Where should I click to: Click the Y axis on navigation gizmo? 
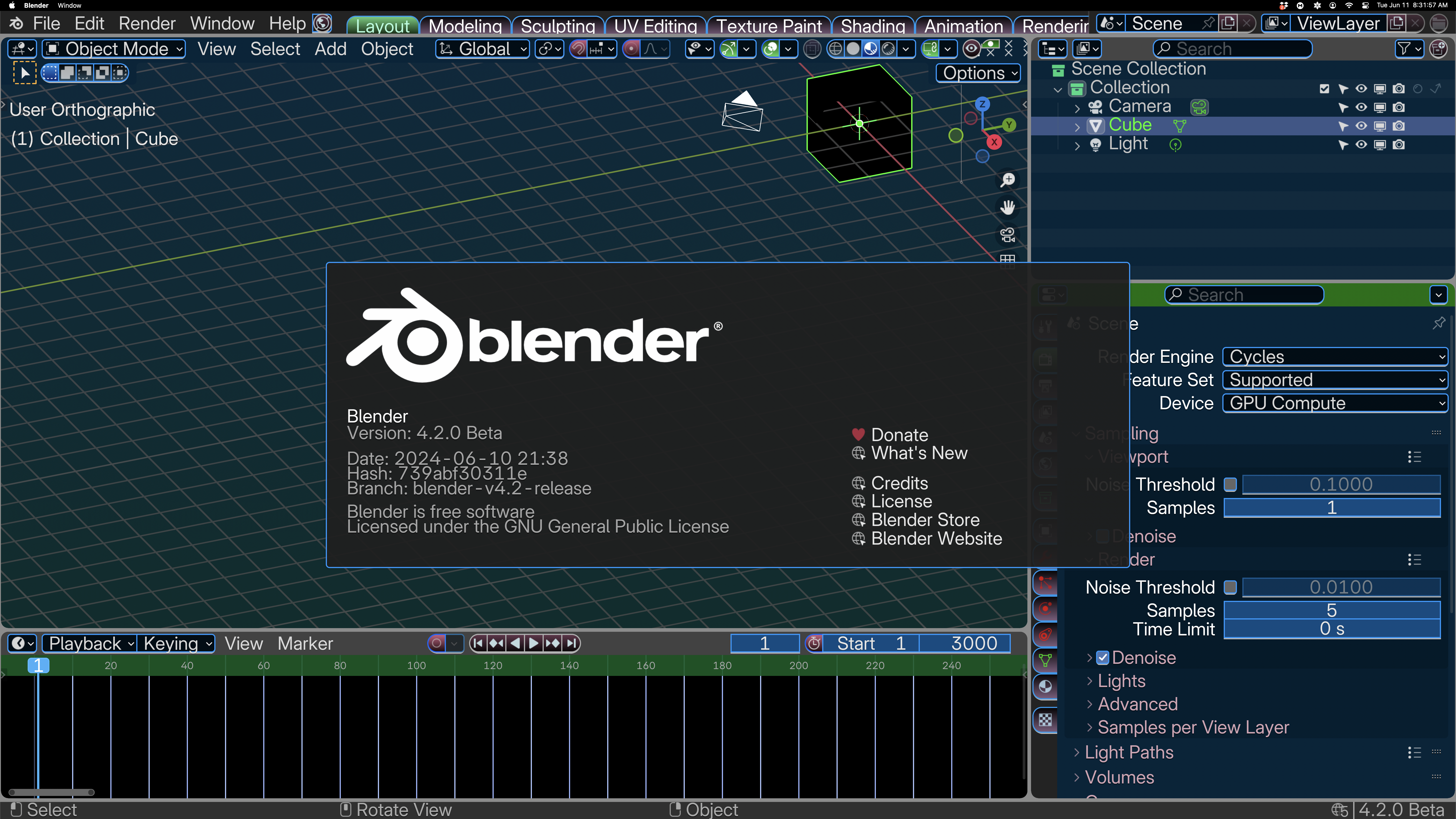point(1009,125)
